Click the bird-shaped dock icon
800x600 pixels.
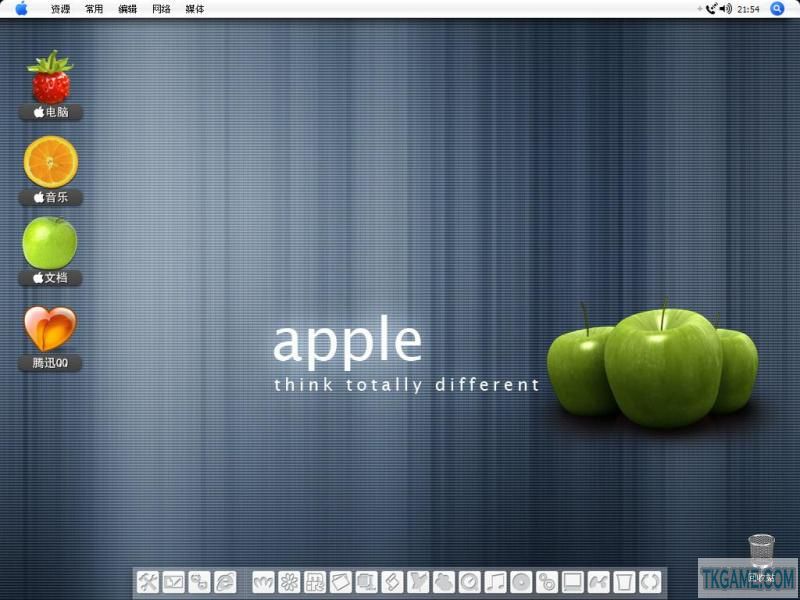(418, 582)
